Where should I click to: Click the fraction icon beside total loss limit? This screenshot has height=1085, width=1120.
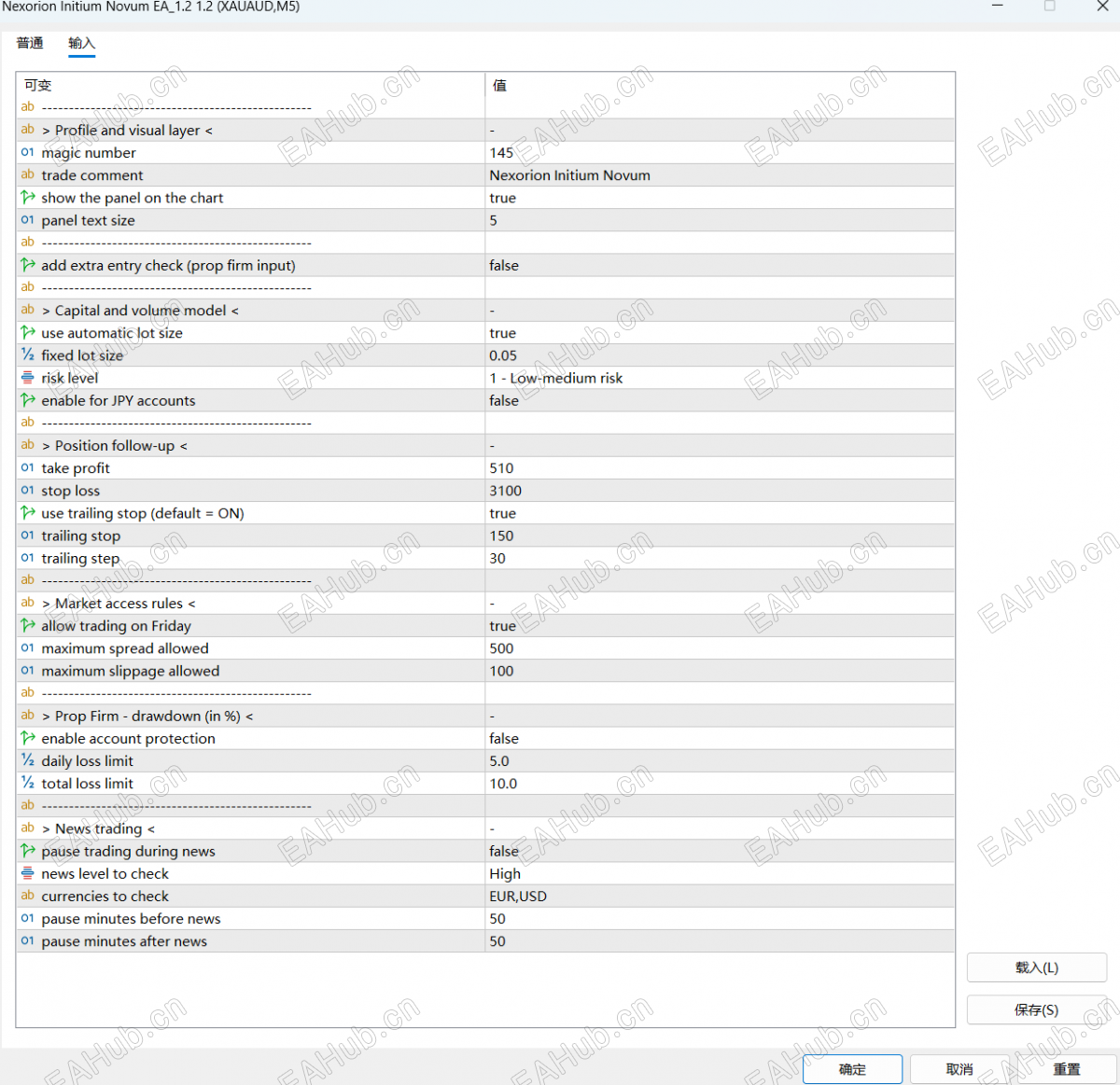click(28, 783)
